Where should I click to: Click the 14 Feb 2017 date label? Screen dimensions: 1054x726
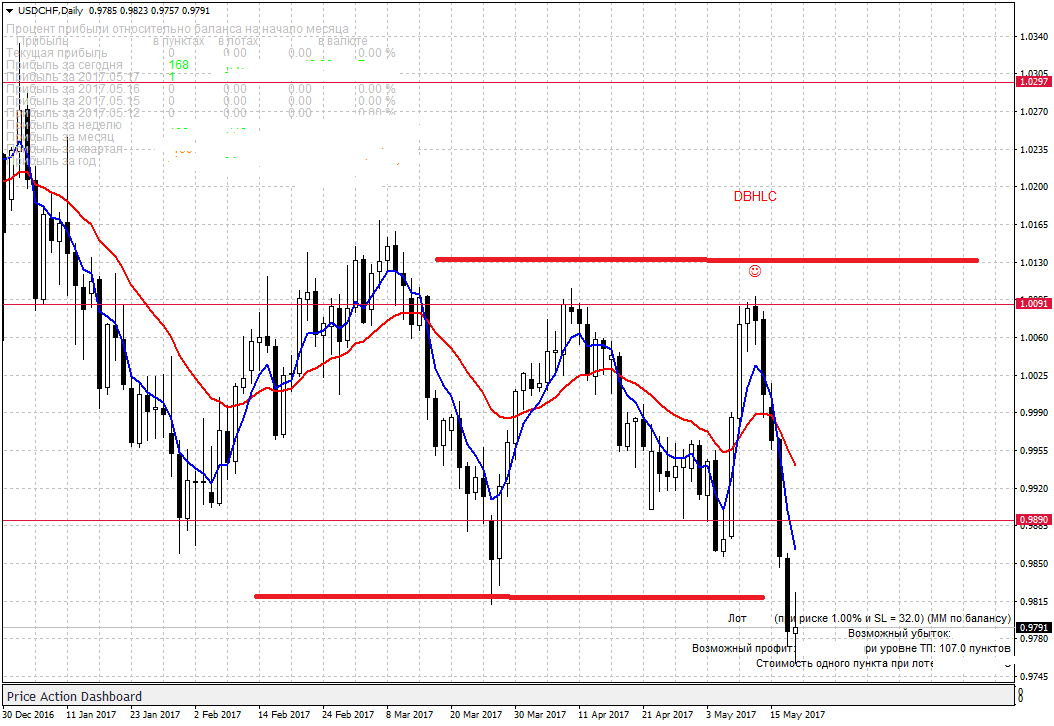point(284,715)
